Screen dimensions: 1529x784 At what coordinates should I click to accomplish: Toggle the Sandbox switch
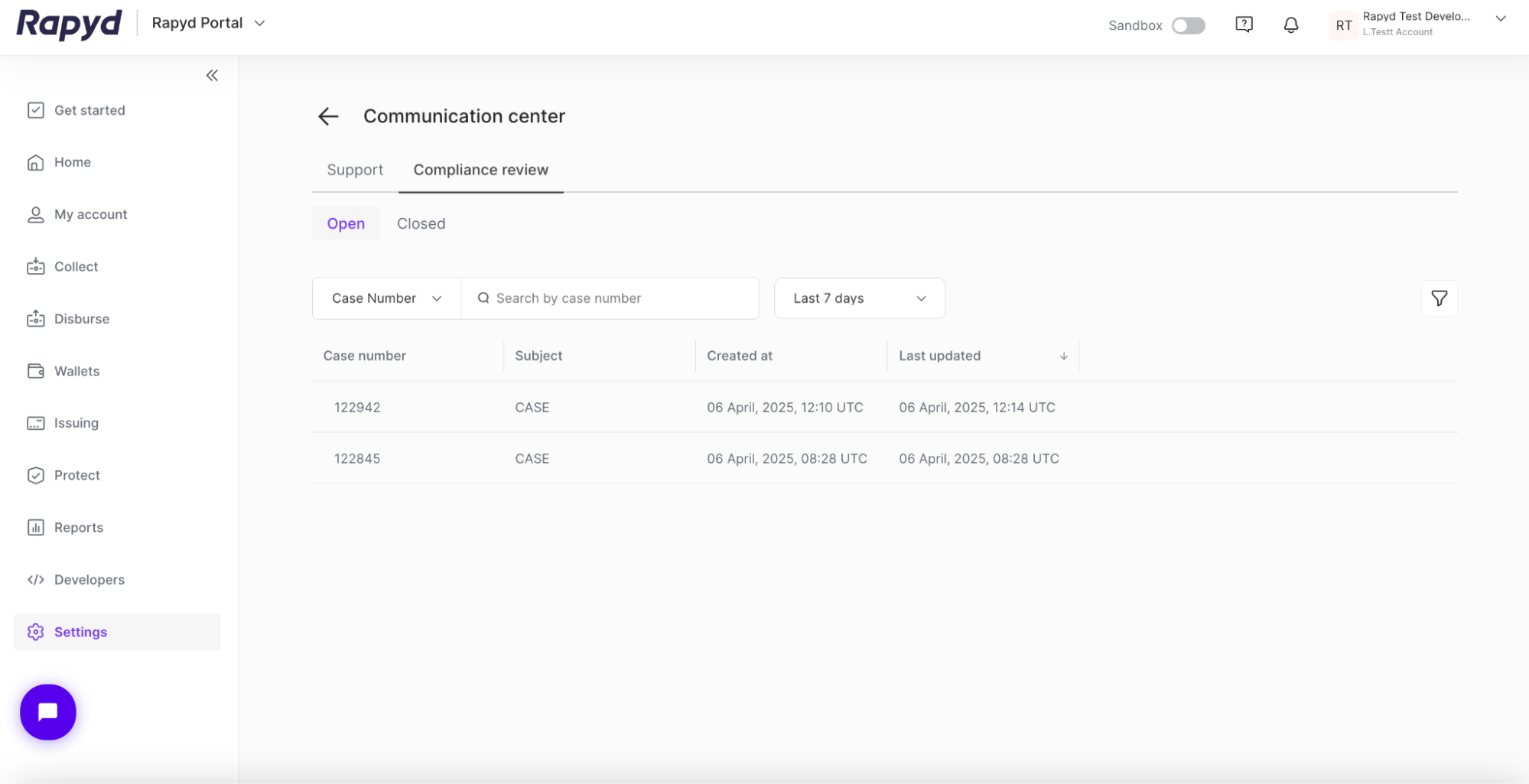click(x=1188, y=25)
